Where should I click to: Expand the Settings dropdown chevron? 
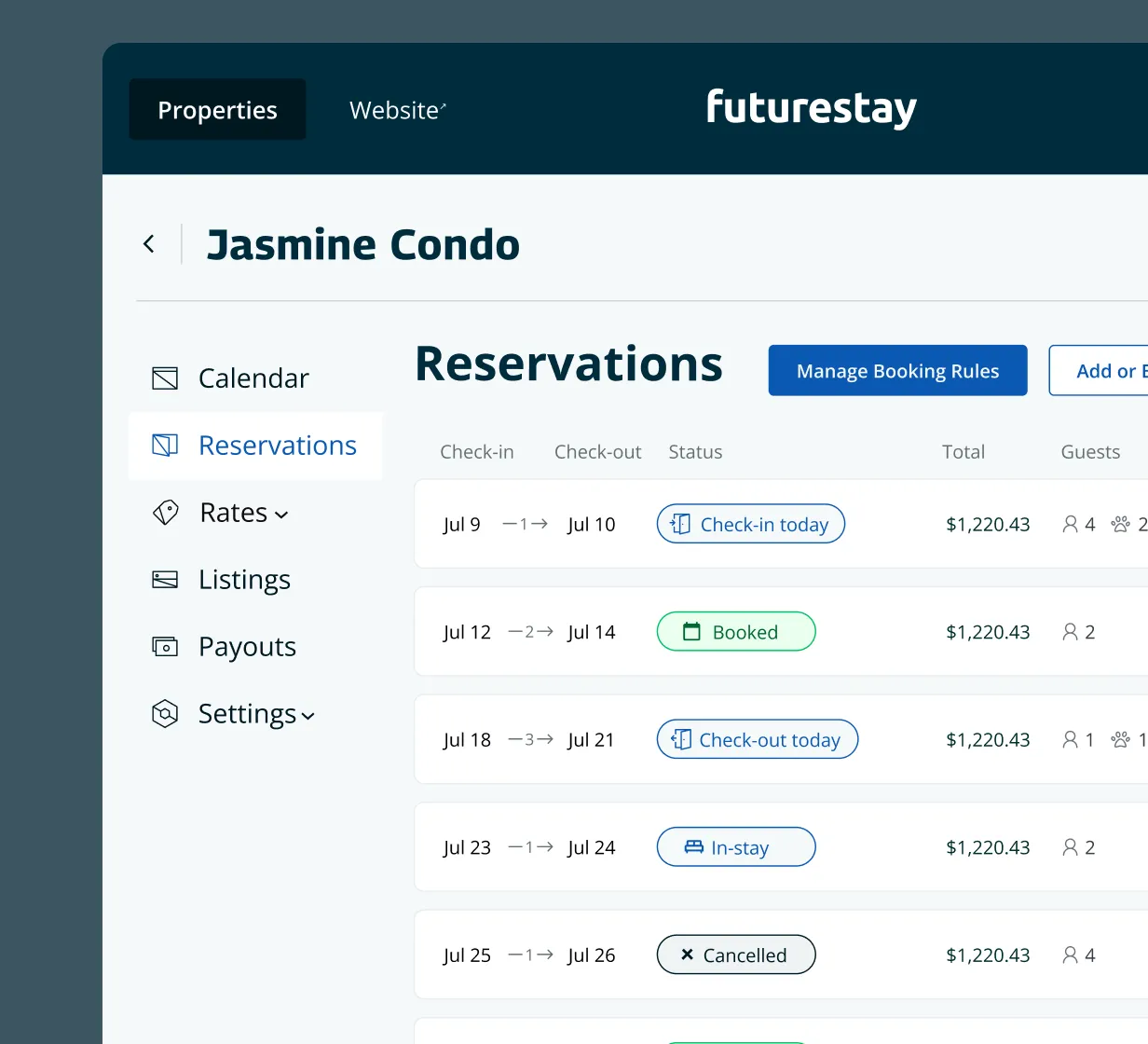(308, 716)
